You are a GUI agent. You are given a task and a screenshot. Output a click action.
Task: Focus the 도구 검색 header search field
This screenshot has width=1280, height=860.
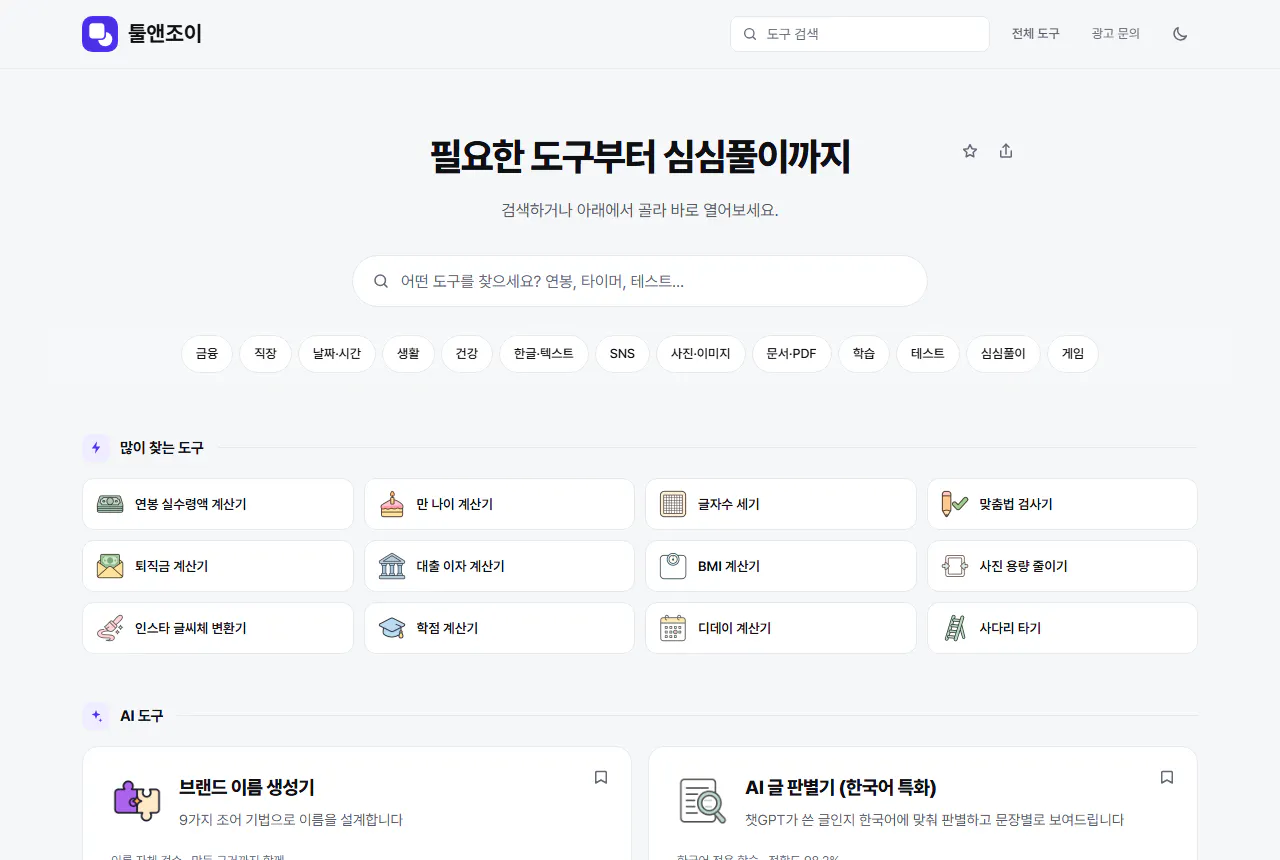[860, 34]
